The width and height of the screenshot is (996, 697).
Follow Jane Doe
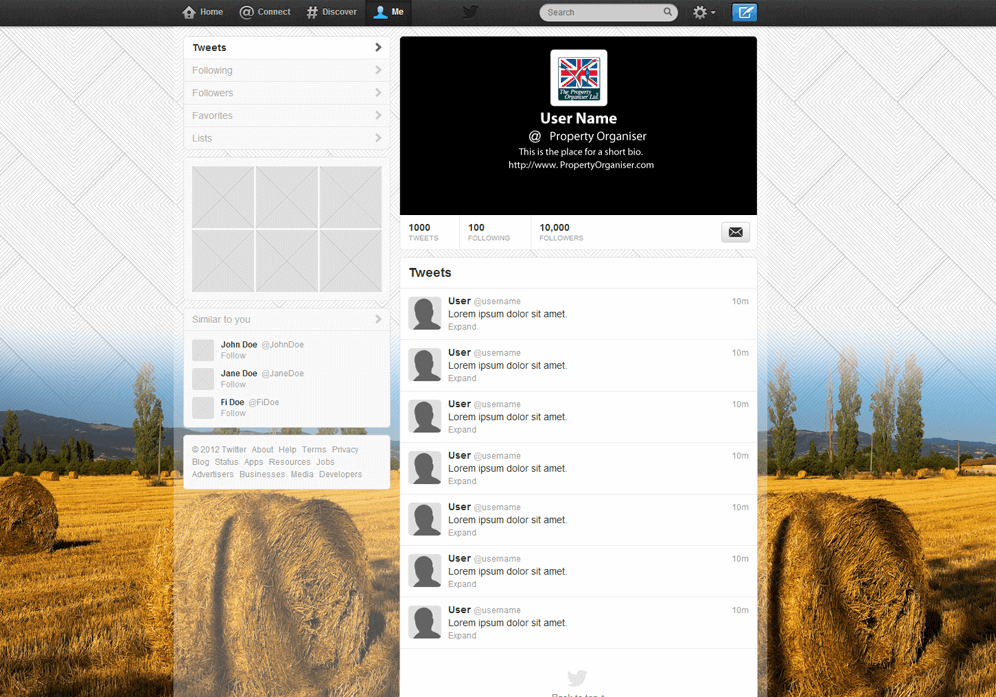pos(233,384)
